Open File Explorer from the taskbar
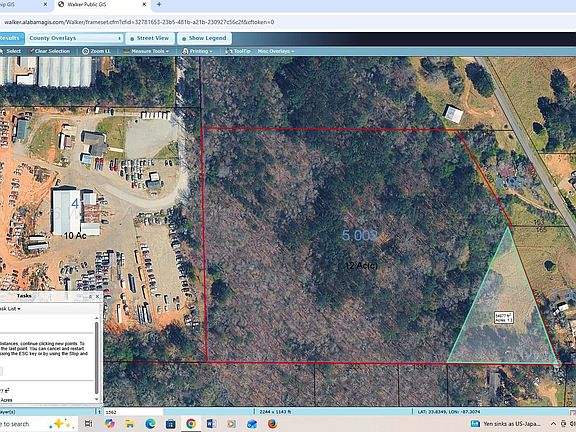This screenshot has width=576, height=432. tap(130, 424)
